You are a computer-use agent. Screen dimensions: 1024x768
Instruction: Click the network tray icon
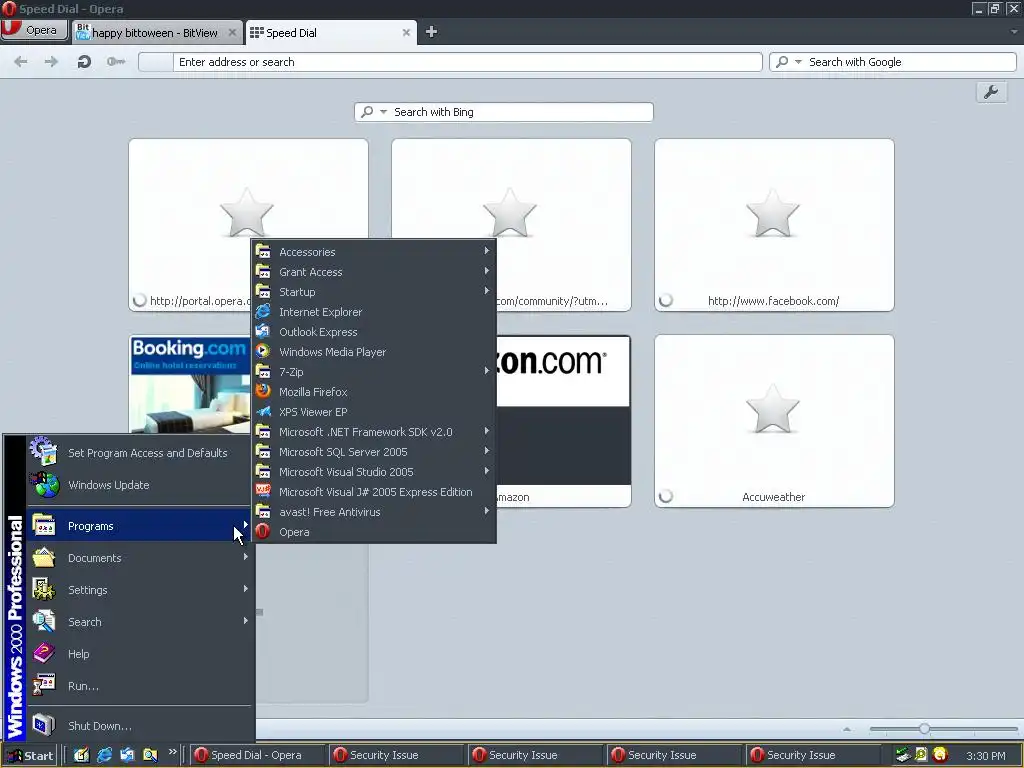pyautogui.click(x=903, y=755)
